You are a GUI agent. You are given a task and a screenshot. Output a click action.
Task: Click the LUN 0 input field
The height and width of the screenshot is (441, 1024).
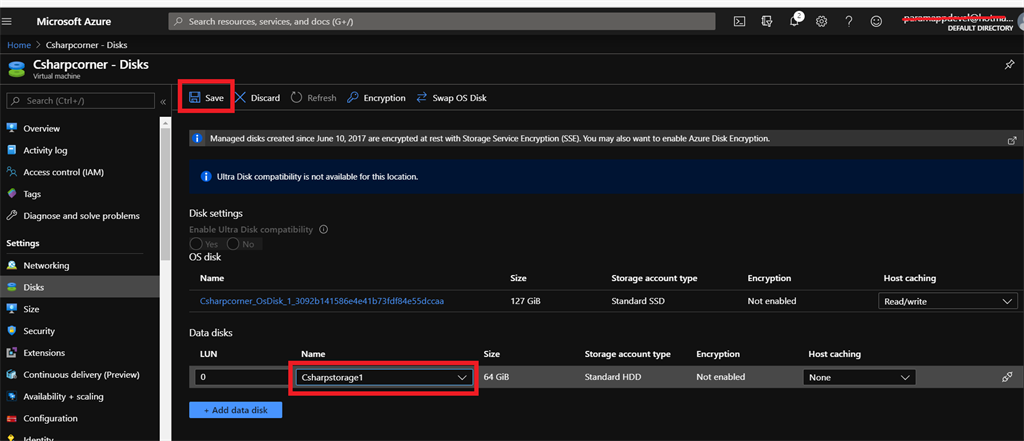[x=242, y=377]
